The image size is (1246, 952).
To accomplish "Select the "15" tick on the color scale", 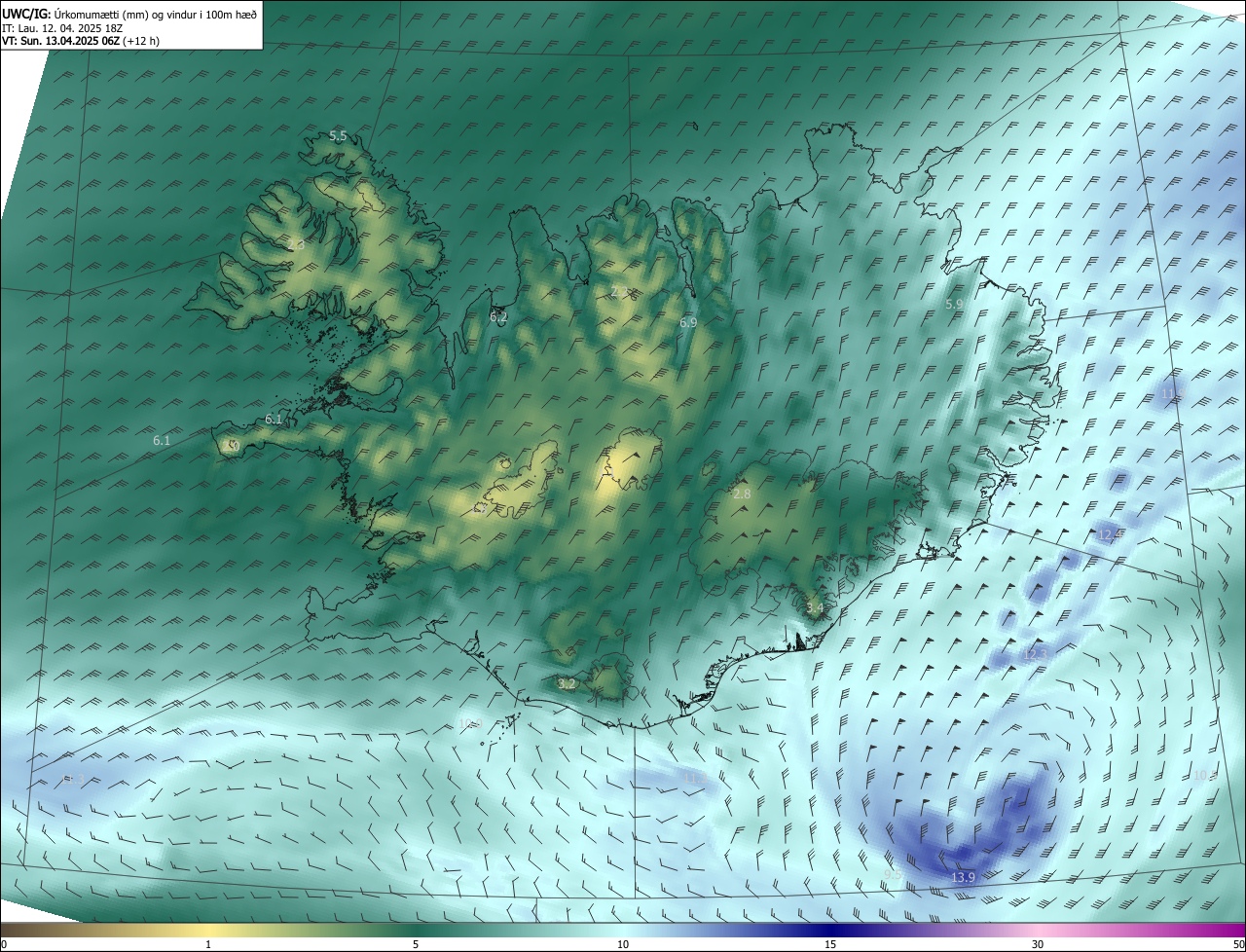I will click(x=830, y=944).
